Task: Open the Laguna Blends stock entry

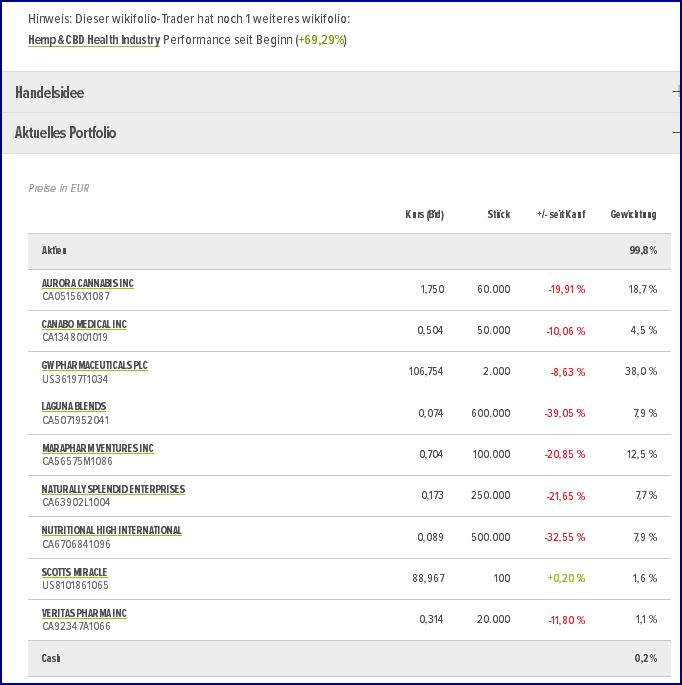Action: (x=73, y=407)
